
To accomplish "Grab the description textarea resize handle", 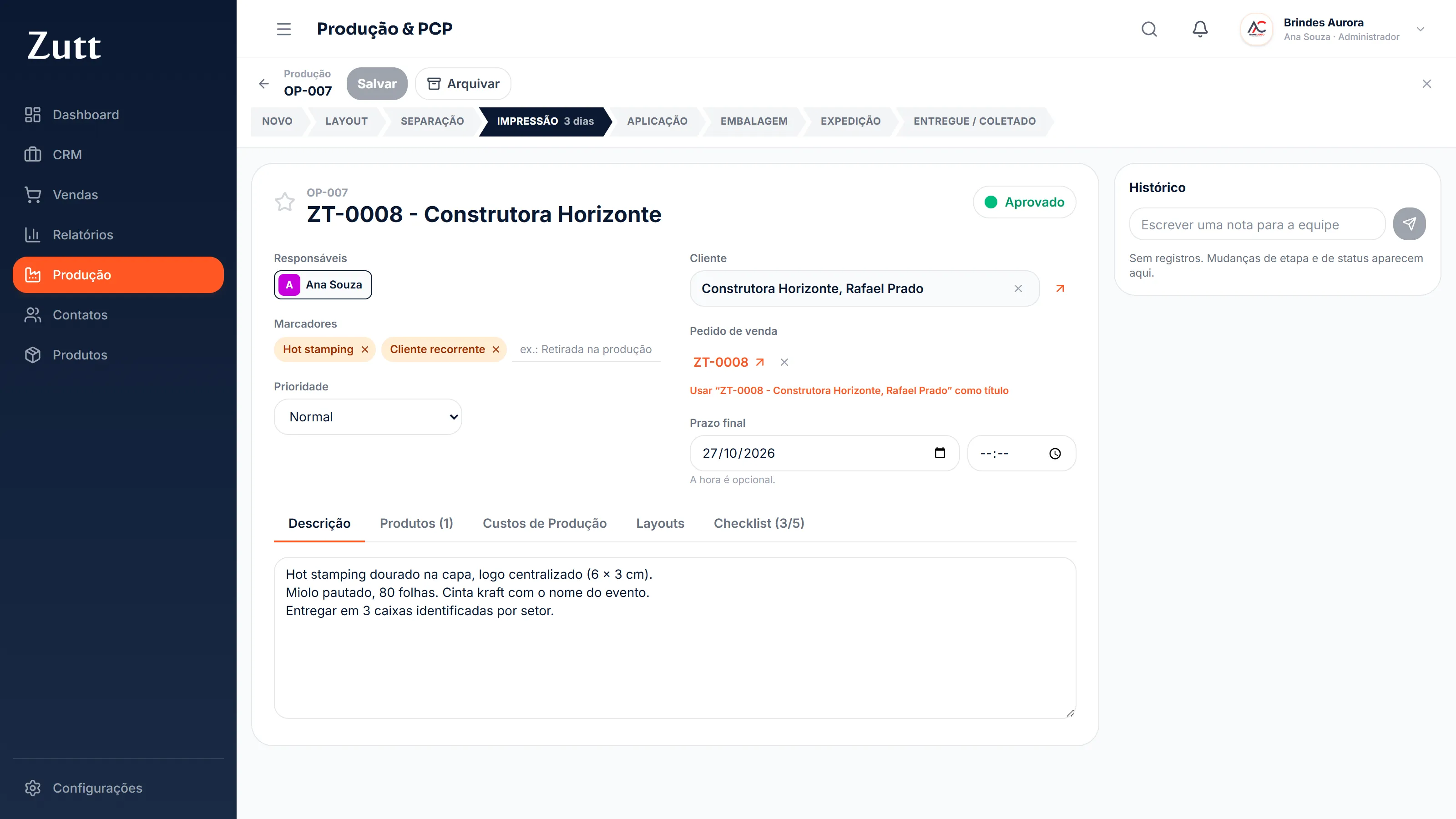I will pyautogui.click(x=1070, y=713).
